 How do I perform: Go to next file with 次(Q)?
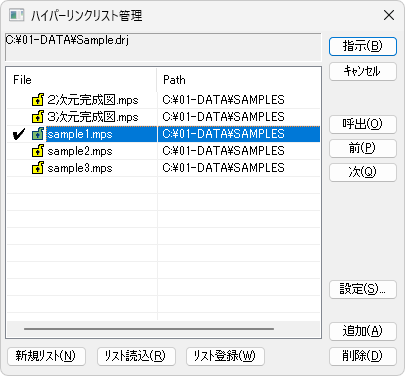point(363,172)
